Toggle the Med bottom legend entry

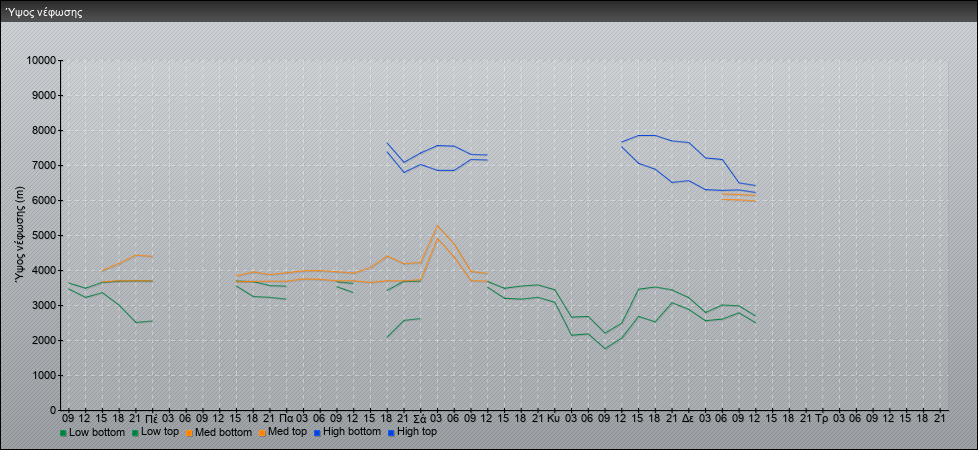[x=218, y=432]
